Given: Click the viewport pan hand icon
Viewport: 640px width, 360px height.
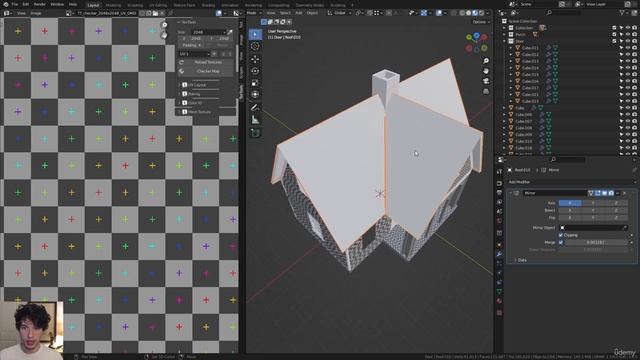Looking at the screenshot, I should (x=486, y=71).
